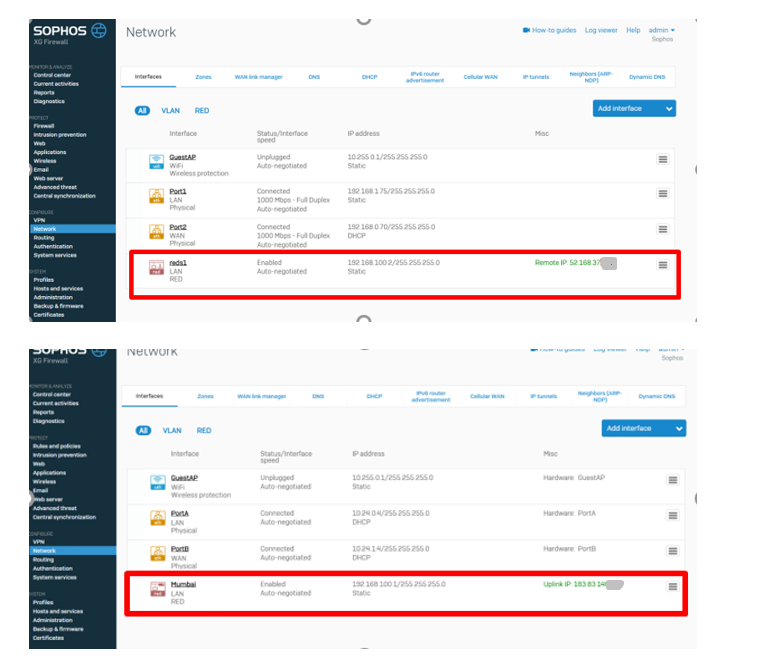Open the PortA interface link
Viewport: 768px width, 664px height.
tap(180, 513)
